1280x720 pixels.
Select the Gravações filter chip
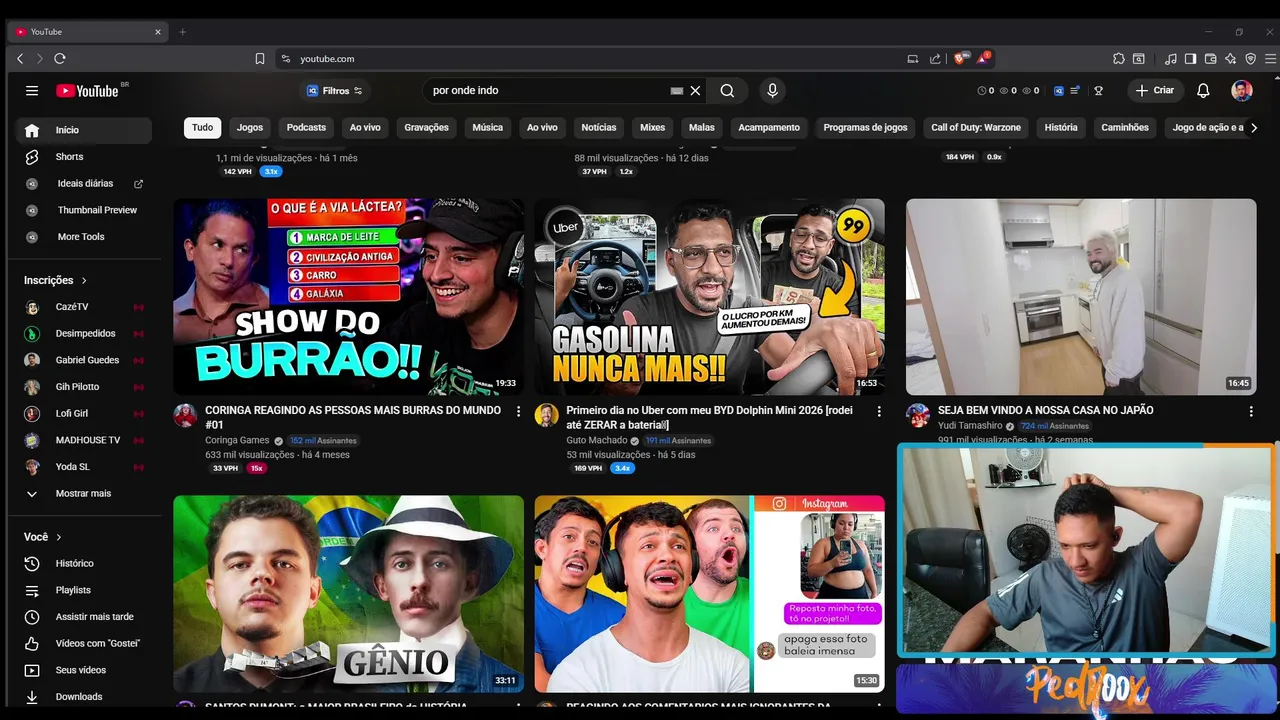[426, 128]
